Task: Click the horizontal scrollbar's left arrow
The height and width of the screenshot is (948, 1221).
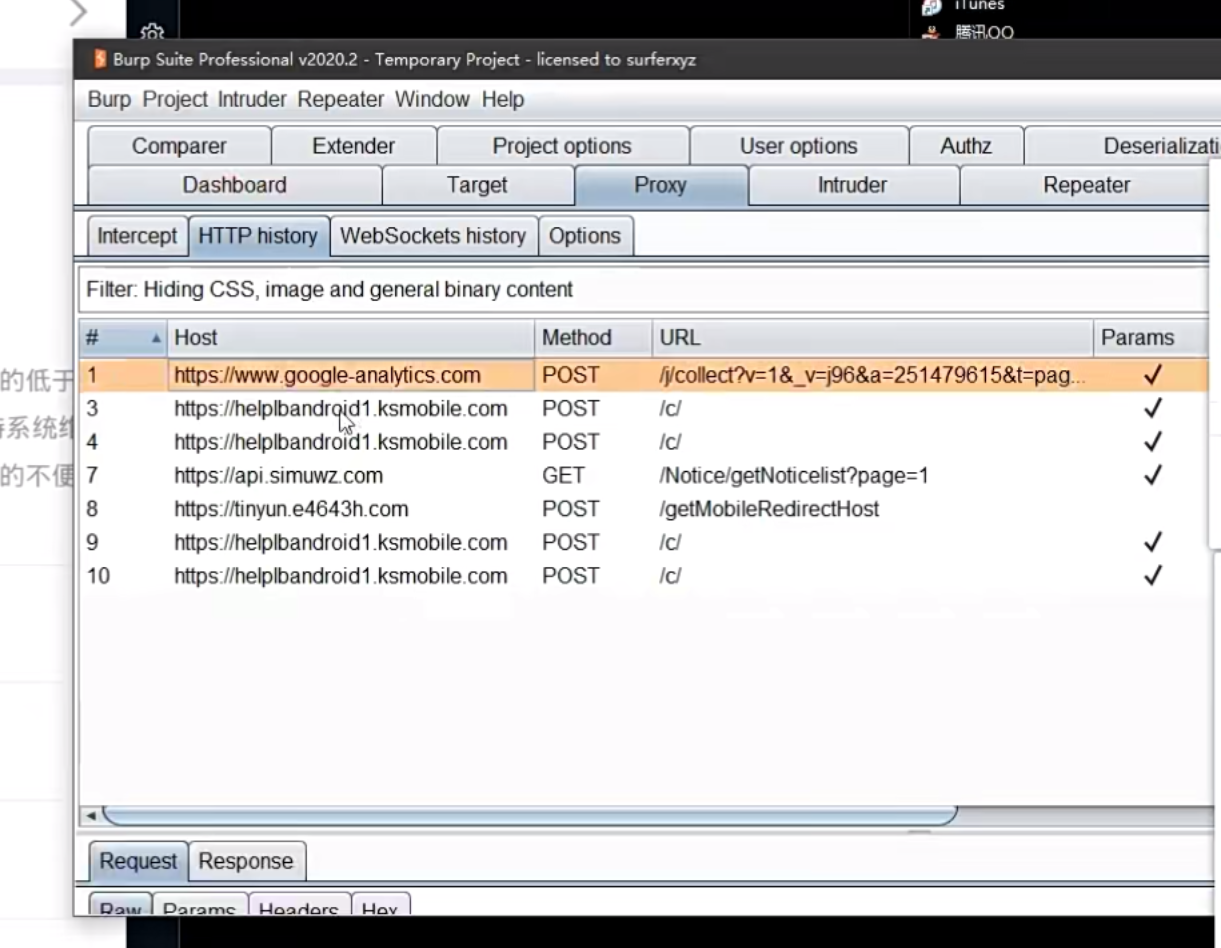Action: [91, 816]
